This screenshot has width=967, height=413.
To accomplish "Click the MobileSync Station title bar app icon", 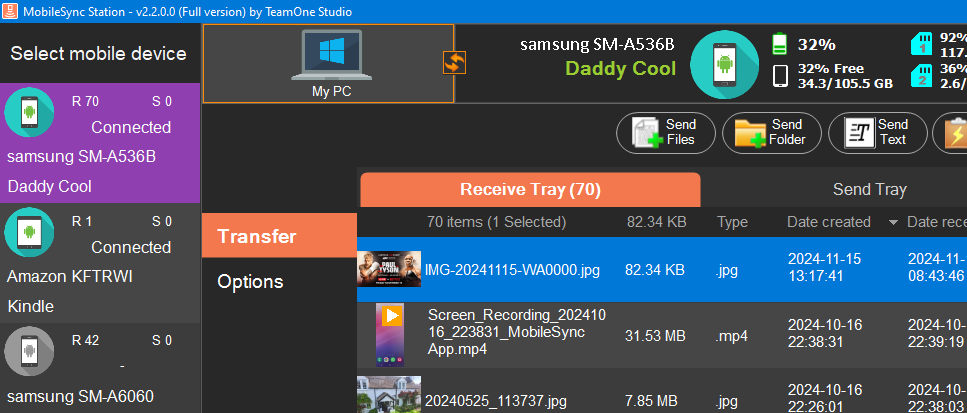I will (x=9, y=11).
